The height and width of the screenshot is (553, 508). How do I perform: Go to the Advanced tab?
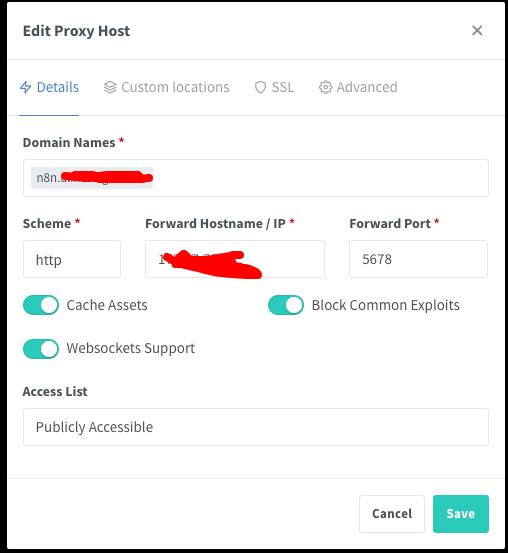click(358, 87)
